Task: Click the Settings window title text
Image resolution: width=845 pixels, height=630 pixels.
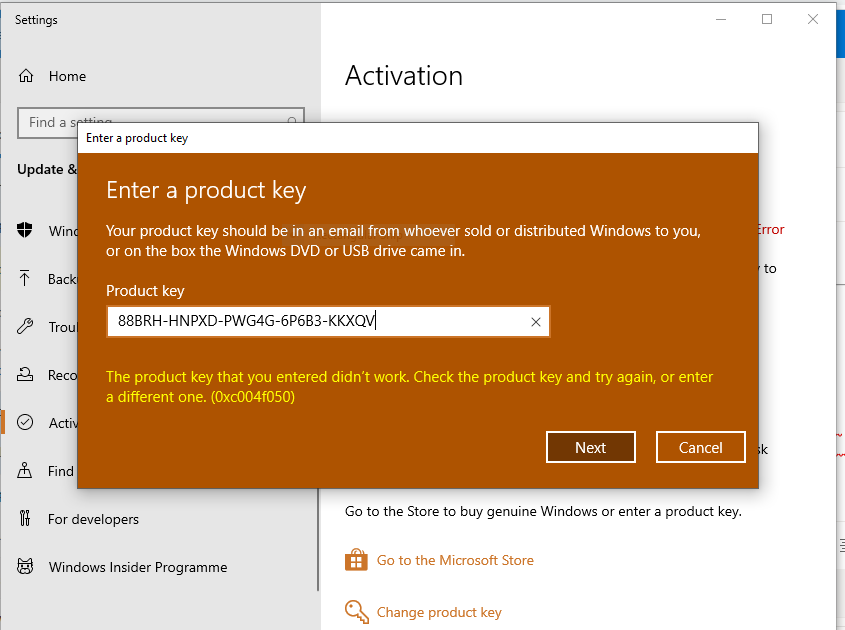Action: (x=36, y=20)
